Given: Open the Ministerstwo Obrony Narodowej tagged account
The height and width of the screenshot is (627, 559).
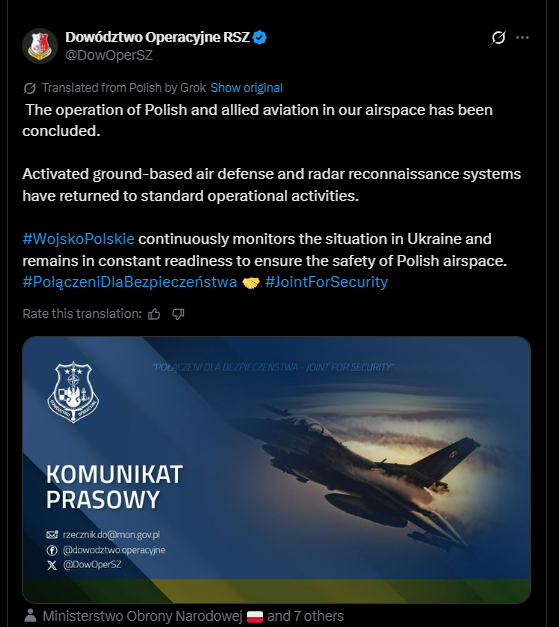Looking at the screenshot, I should [142, 616].
